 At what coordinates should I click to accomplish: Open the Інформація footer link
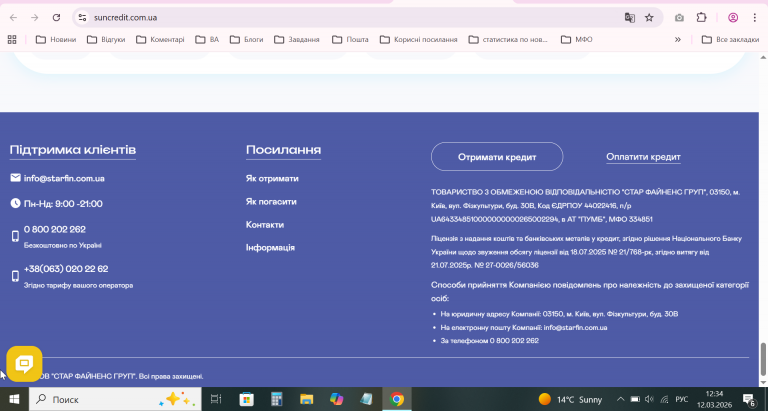(270, 247)
